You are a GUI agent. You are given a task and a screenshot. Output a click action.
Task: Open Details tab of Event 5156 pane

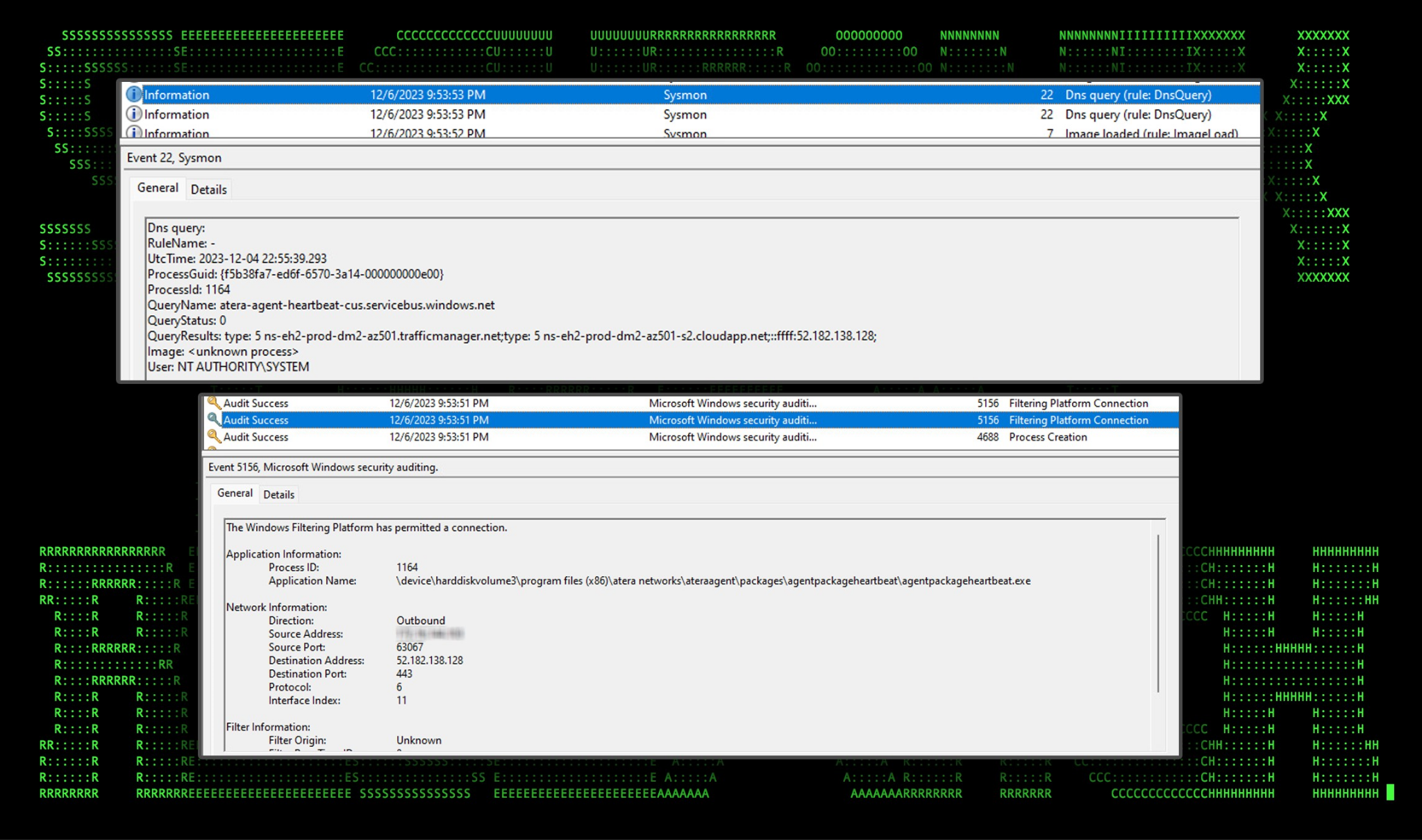[x=278, y=494]
